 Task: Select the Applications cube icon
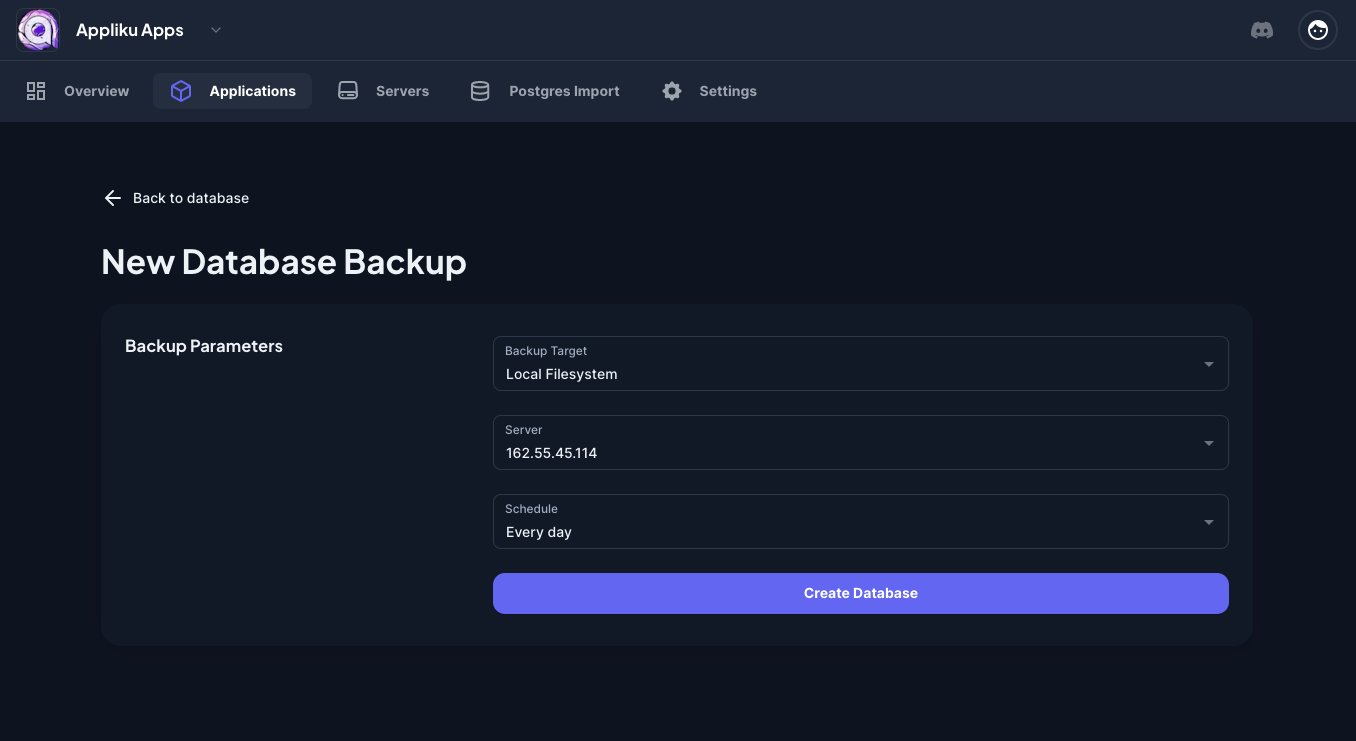click(180, 90)
